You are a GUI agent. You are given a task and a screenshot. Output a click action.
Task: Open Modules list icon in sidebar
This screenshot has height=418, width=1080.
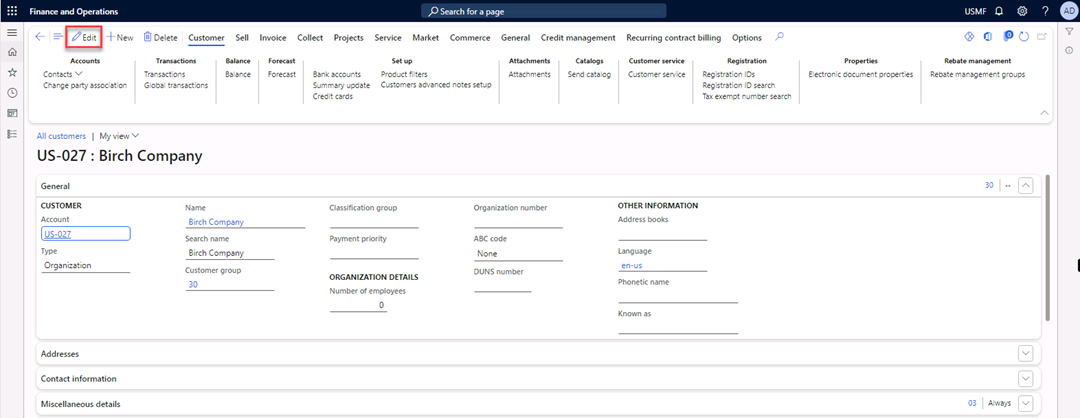coord(12,134)
